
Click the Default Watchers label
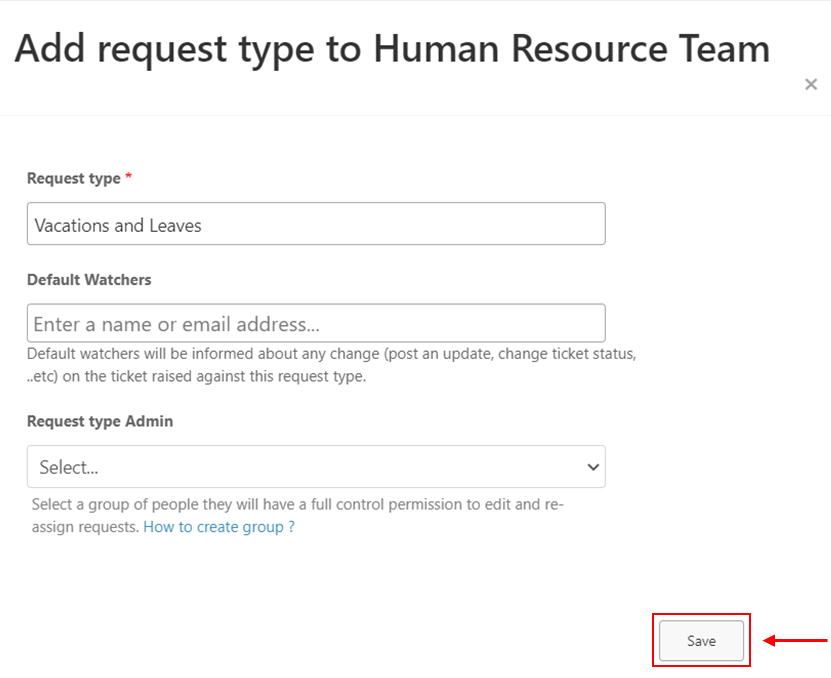click(x=89, y=279)
